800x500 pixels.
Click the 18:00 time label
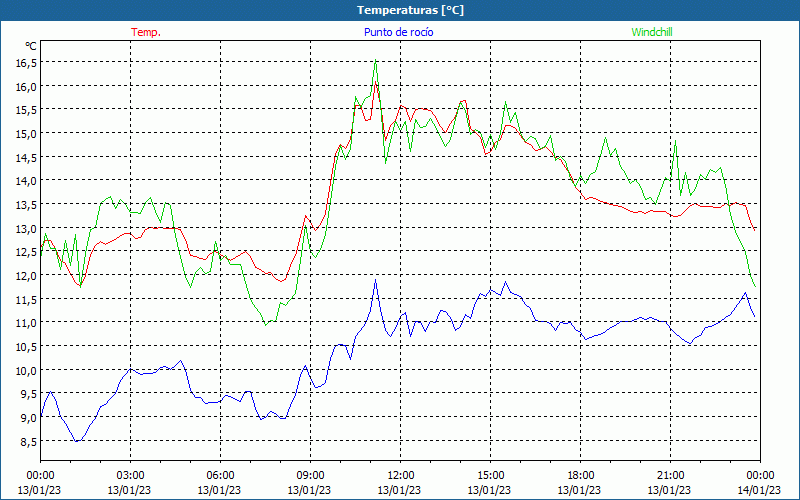(x=580, y=476)
